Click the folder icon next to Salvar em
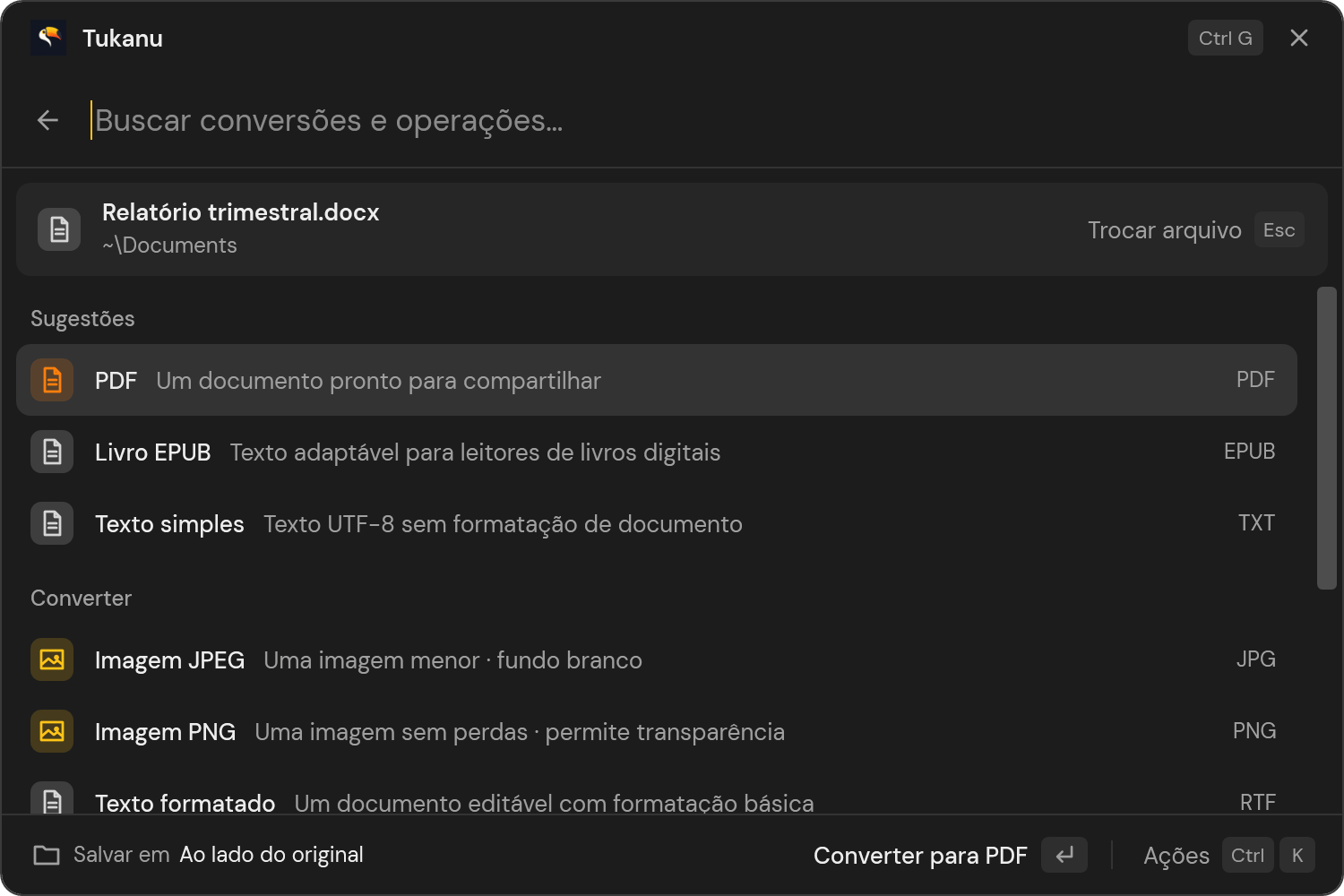The width and height of the screenshot is (1344, 896). tap(47, 855)
